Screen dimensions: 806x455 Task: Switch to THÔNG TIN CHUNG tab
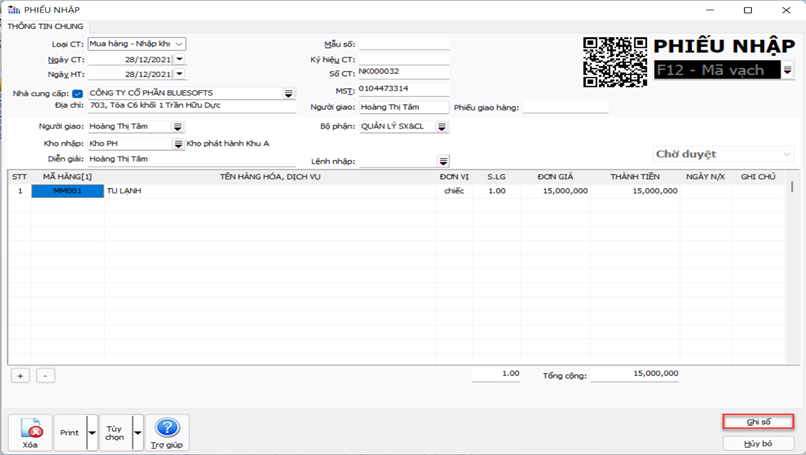[x=45, y=26]
